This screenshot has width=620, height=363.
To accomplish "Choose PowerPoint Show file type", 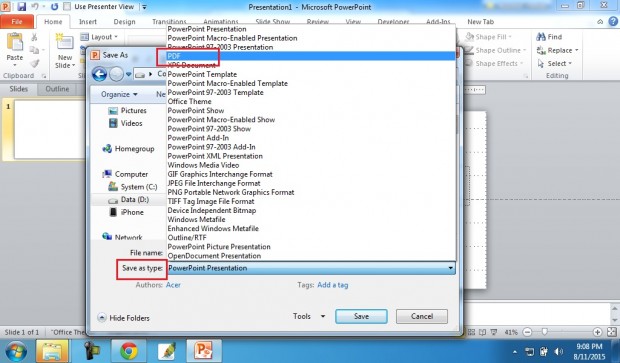I will 311,110.
